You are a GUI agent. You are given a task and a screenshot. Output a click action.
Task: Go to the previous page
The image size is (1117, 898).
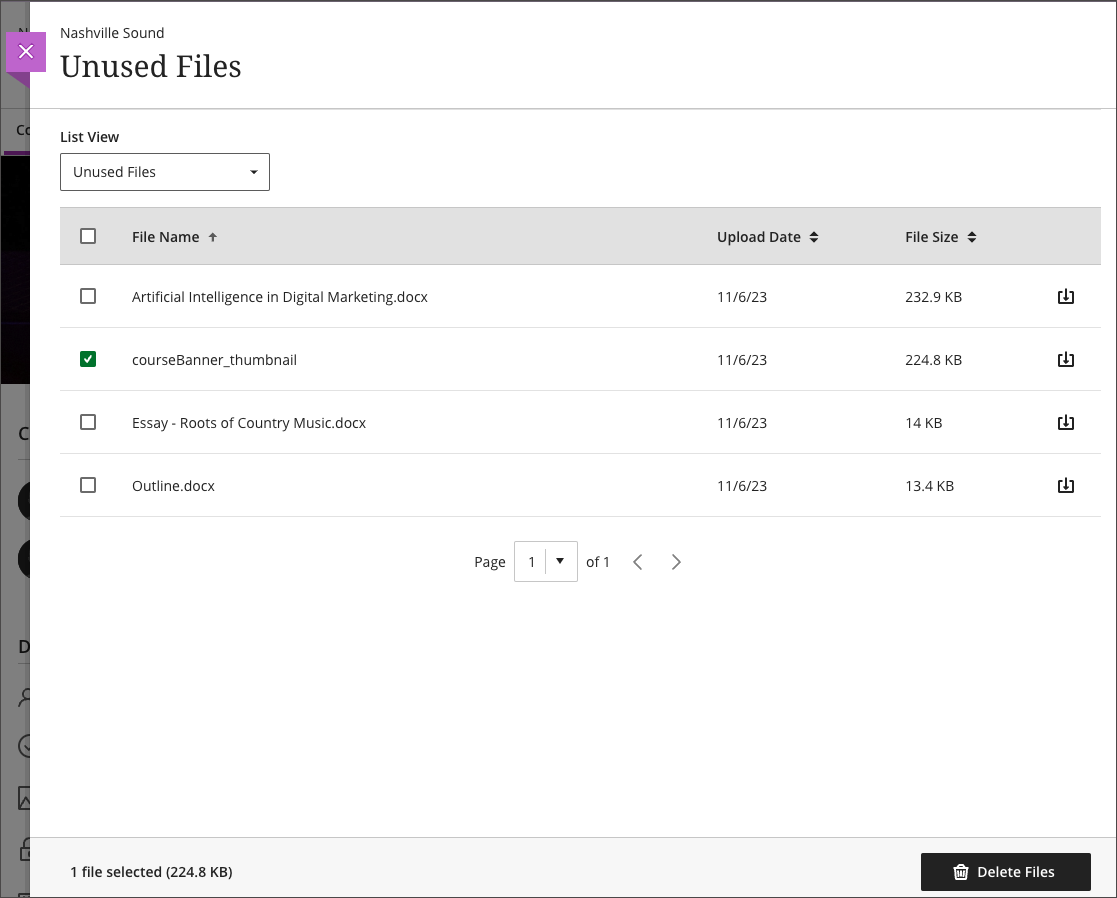point(638,561)
